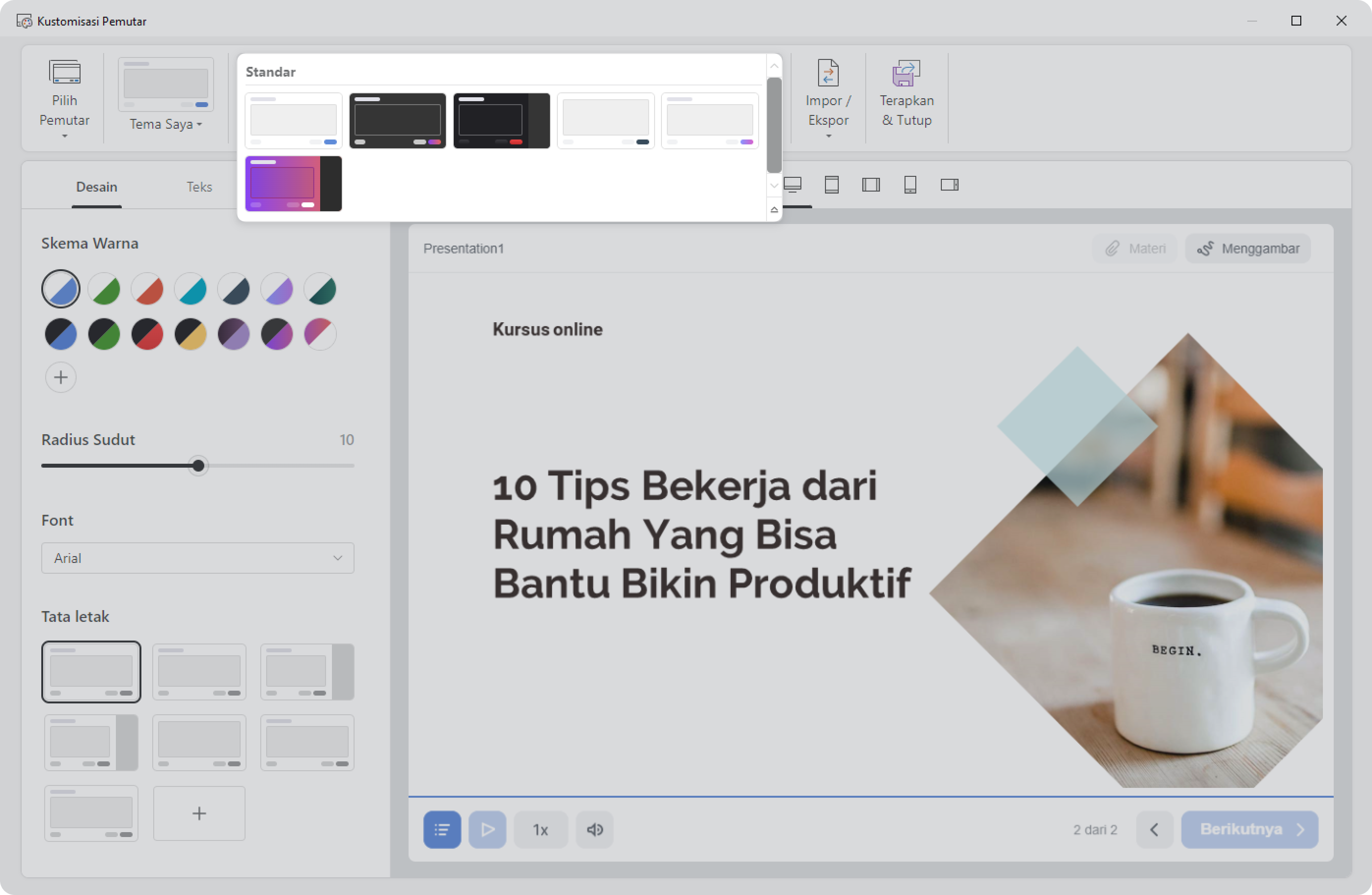The height and width of the screenshot is (895, 1372).
Task: Select the black theme with red accent
Action: pos(501,120)
